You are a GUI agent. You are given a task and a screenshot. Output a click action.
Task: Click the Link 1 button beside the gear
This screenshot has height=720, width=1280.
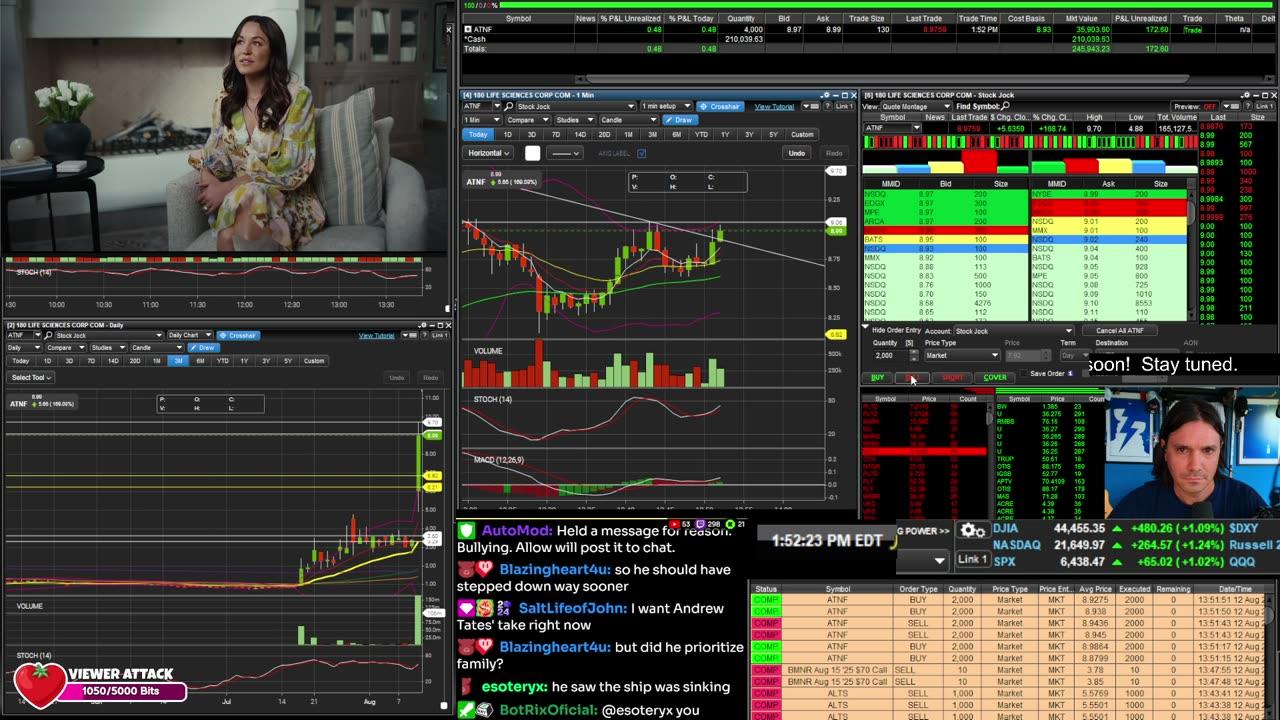click(x=973, y=559)
